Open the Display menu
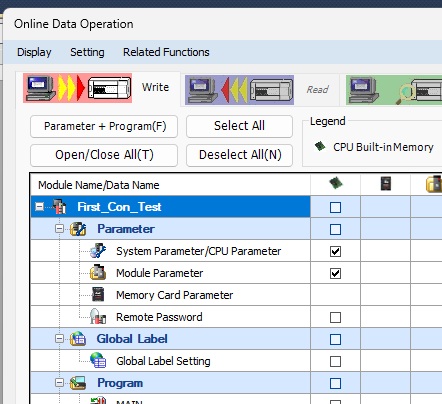This screenshot has height=404, width=442. pos(34,52)
